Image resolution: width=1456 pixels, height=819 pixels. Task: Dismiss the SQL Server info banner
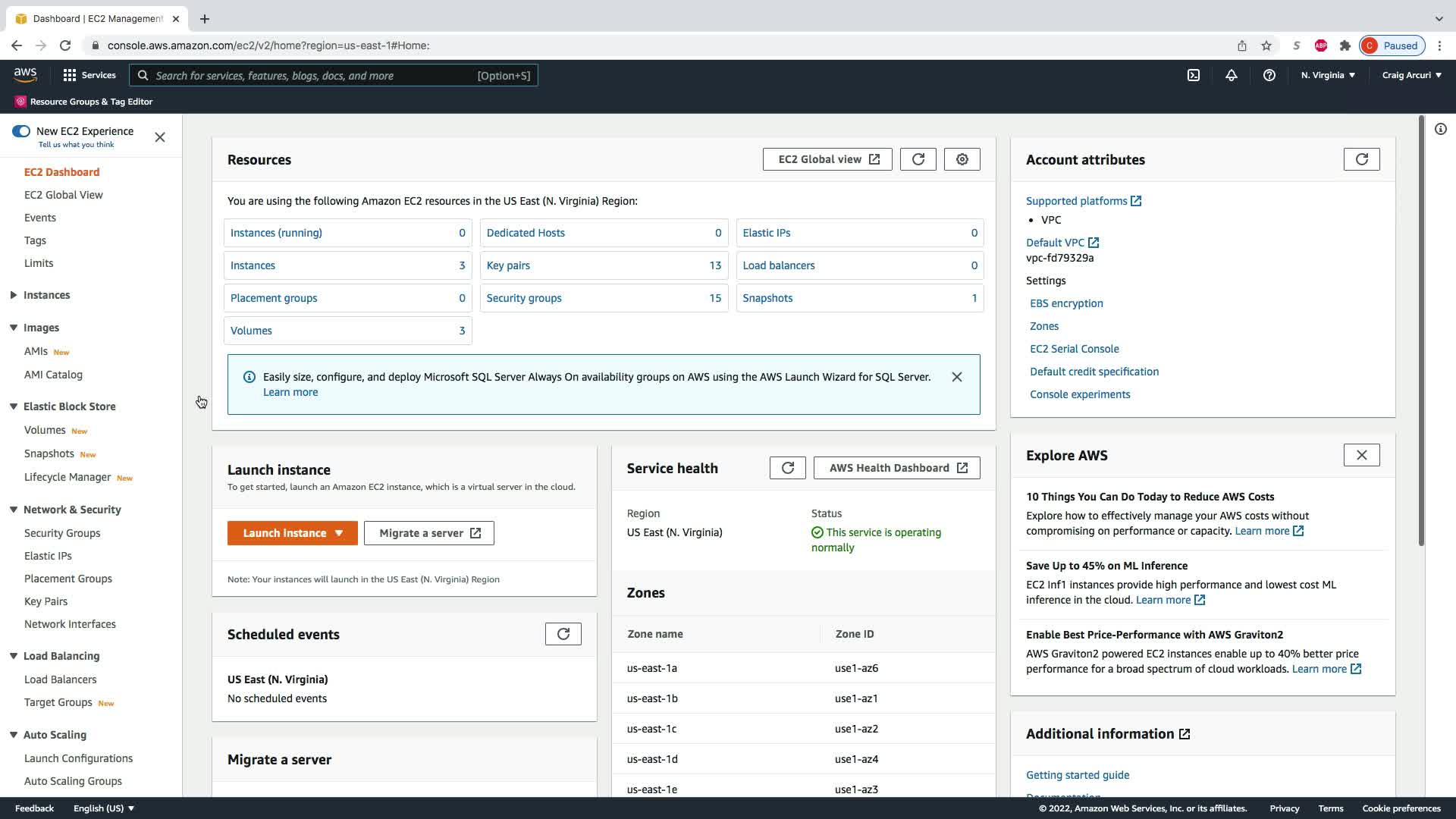point(956,377)
